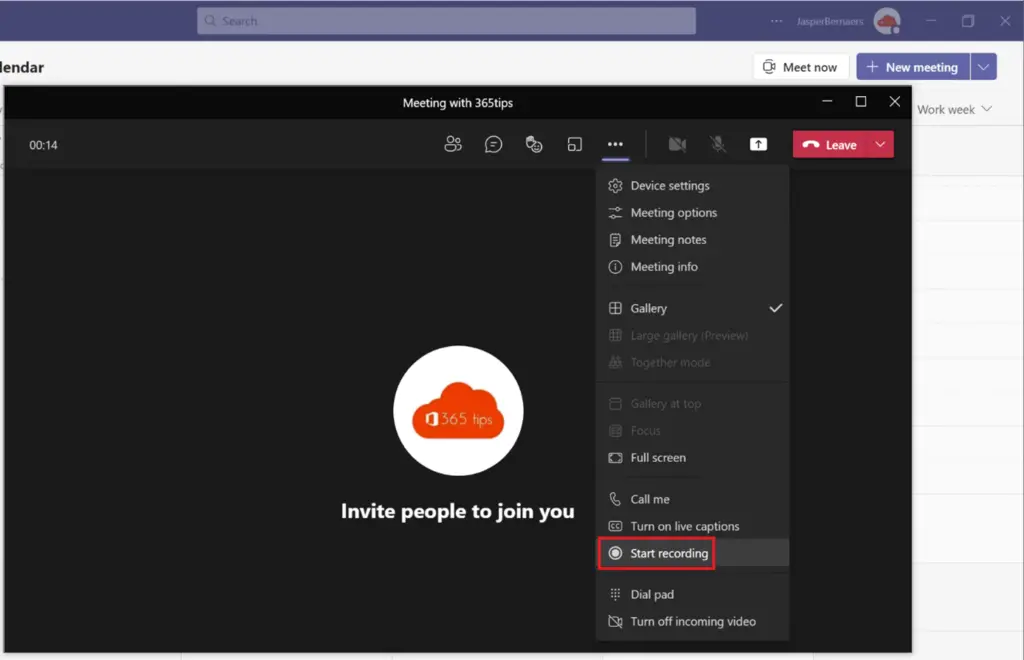Minimize the Meeting with 365tips window
This screenshot has width=1024, height=660.
[x=827, y=101]
